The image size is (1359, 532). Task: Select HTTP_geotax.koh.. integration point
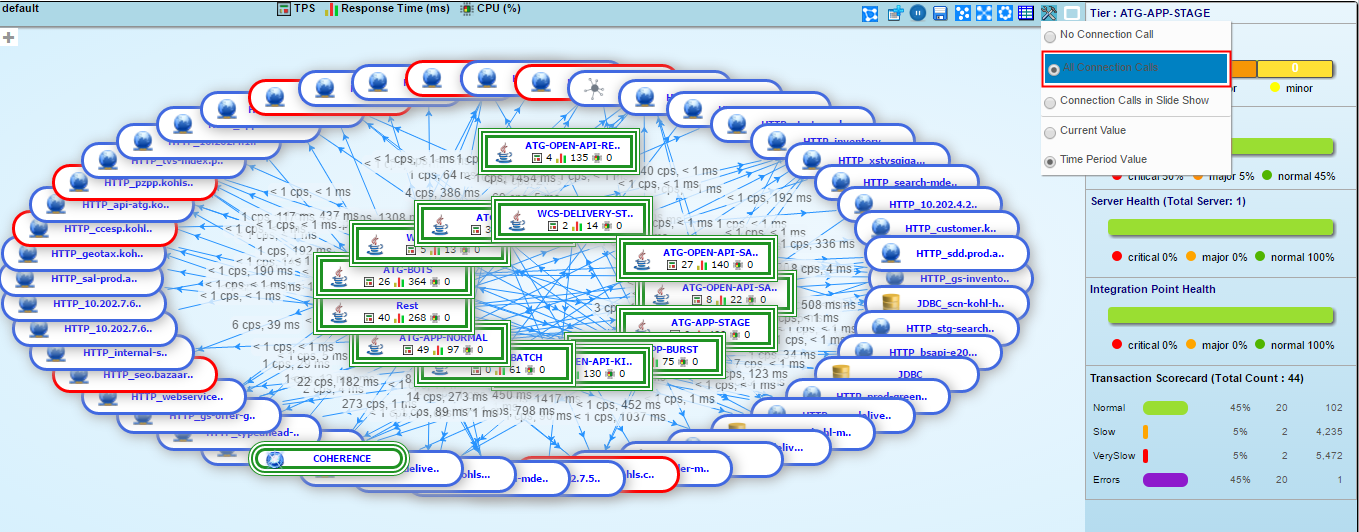[x=98, y=254]
